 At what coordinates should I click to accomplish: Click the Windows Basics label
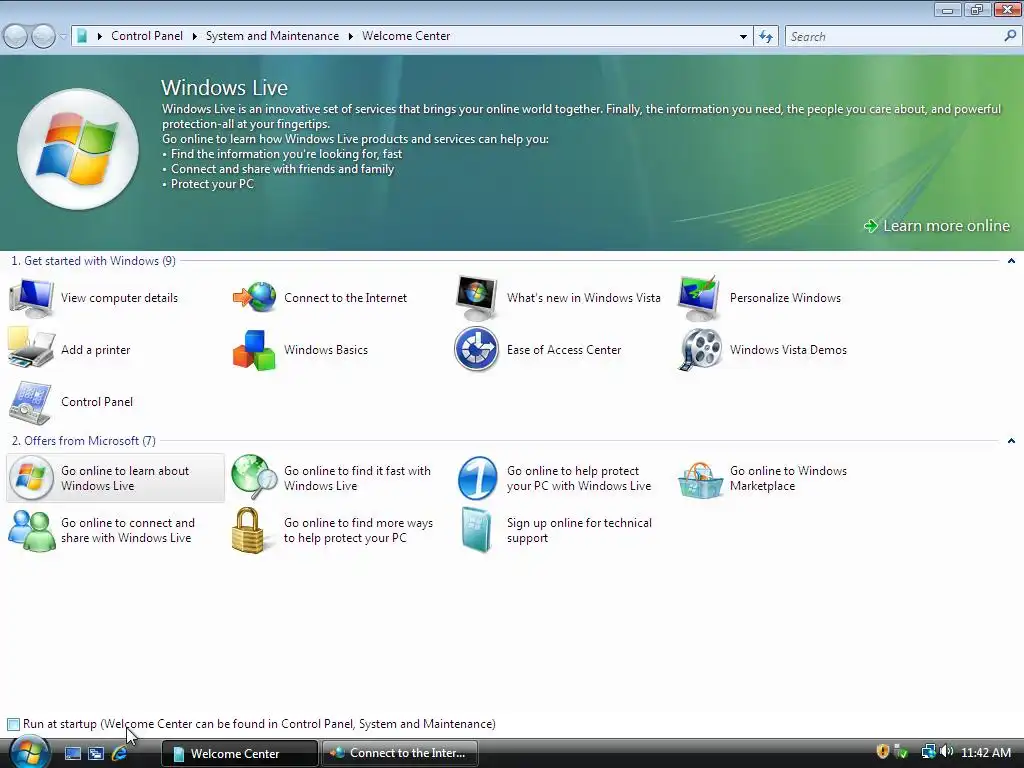326,350
